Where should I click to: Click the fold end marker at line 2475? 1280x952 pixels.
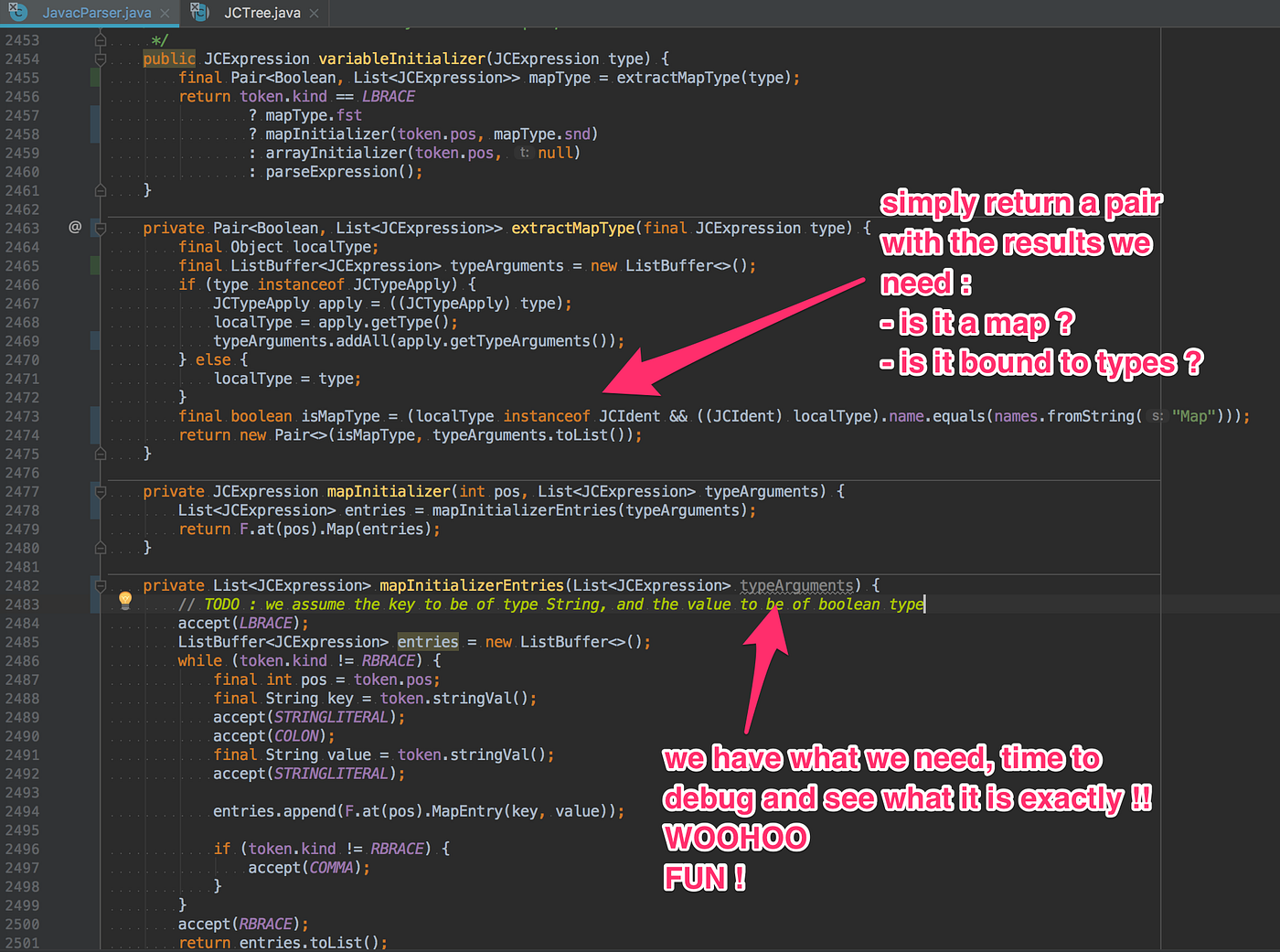[99, 453]
